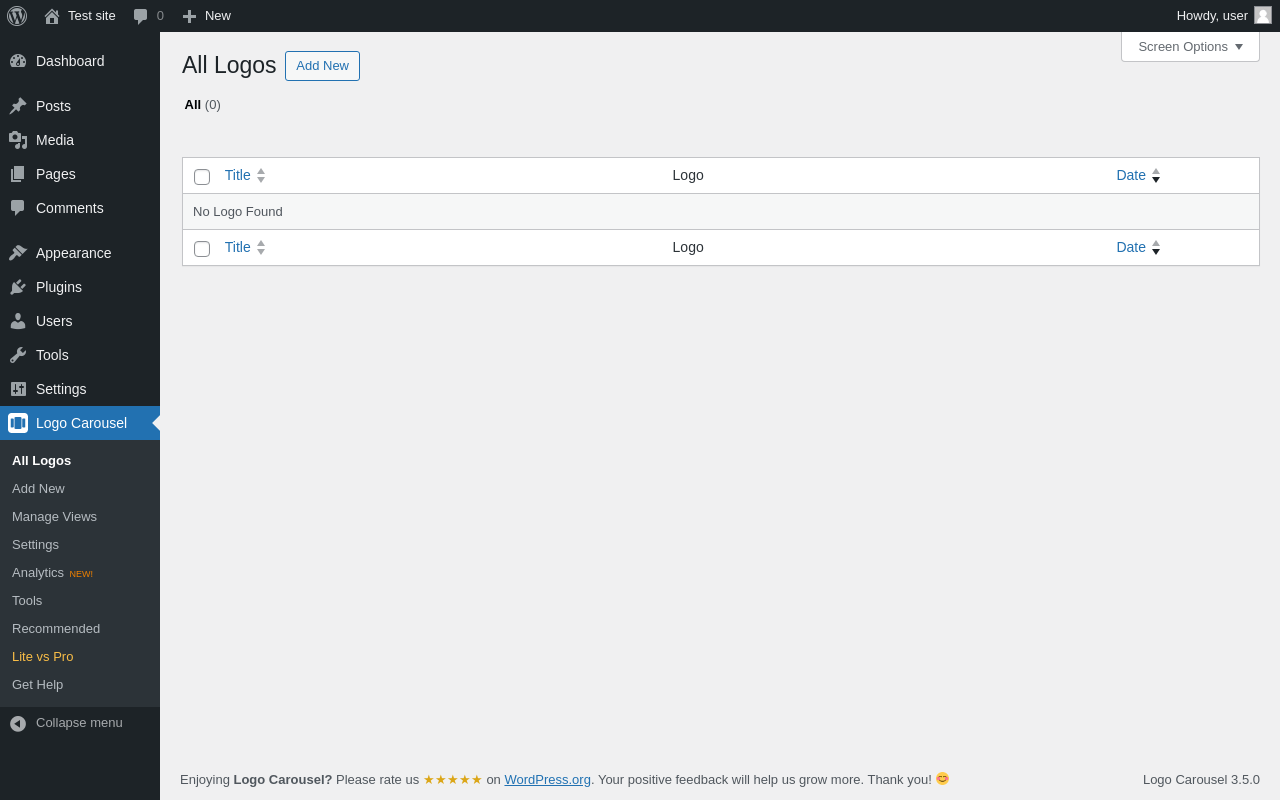Click the Logo column header
Screen dimensions: 1280x800
(x=688, y=175)
